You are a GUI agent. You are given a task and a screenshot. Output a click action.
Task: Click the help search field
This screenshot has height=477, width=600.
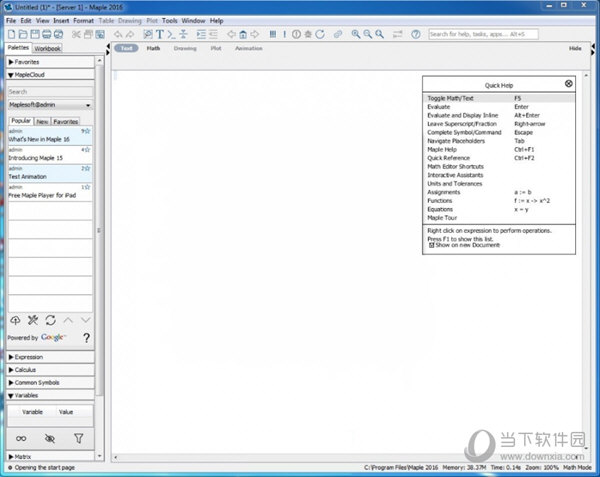[483, 34]
